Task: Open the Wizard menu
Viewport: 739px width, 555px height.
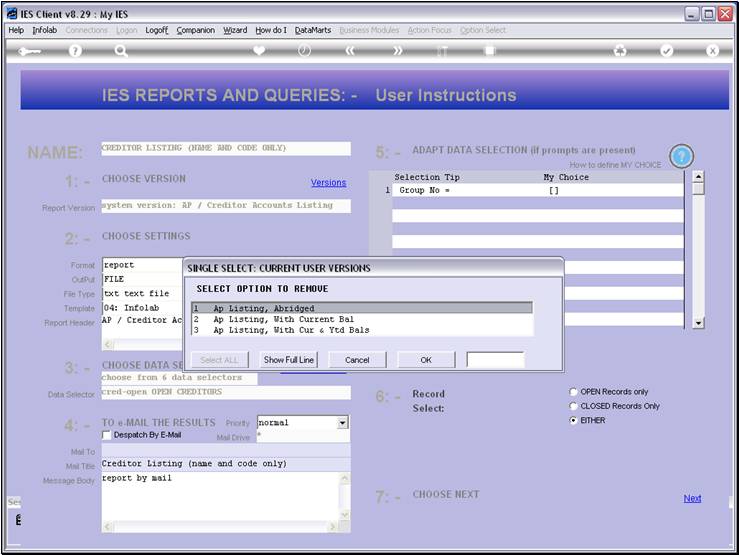Action: click(x=235, y=30)
